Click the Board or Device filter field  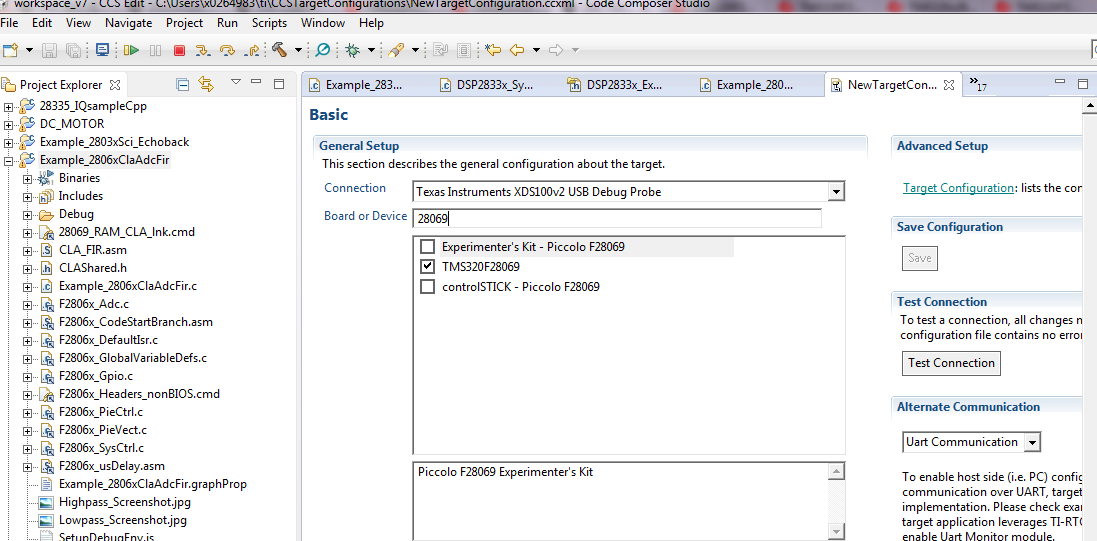pos(616,218)
